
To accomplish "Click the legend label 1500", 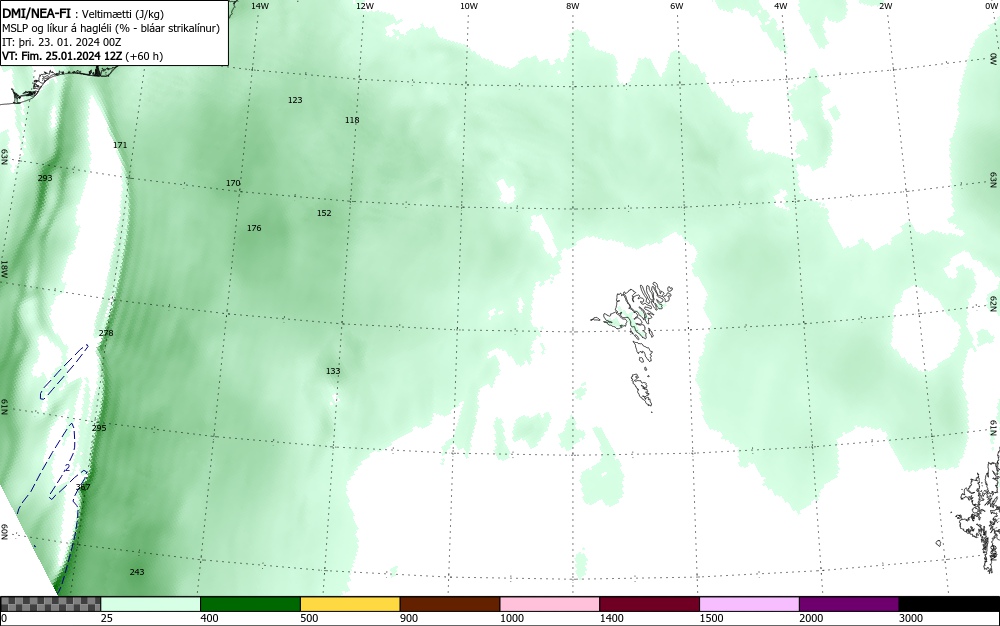I will [711, 618].
